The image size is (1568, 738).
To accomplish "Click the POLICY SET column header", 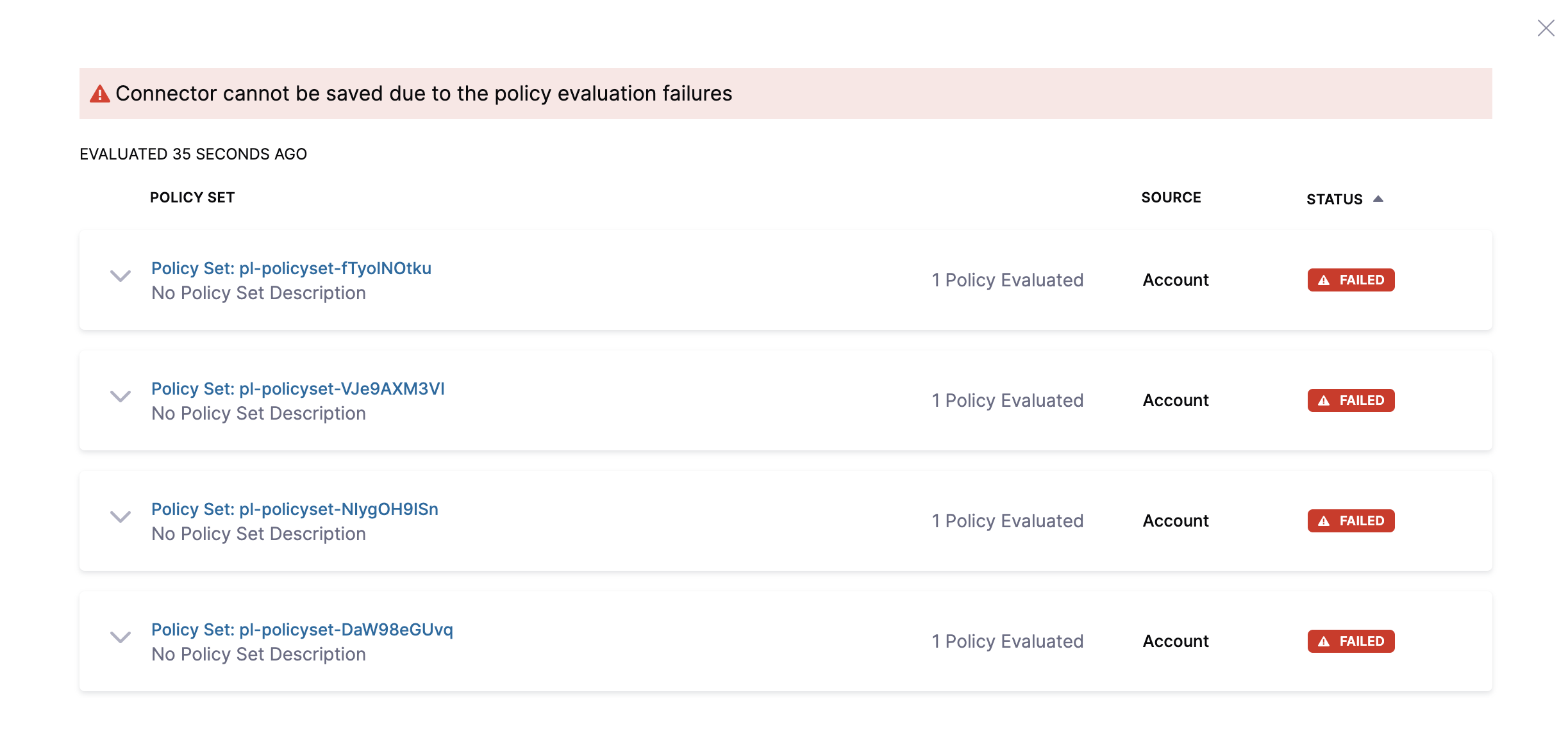I will [192, 198].
